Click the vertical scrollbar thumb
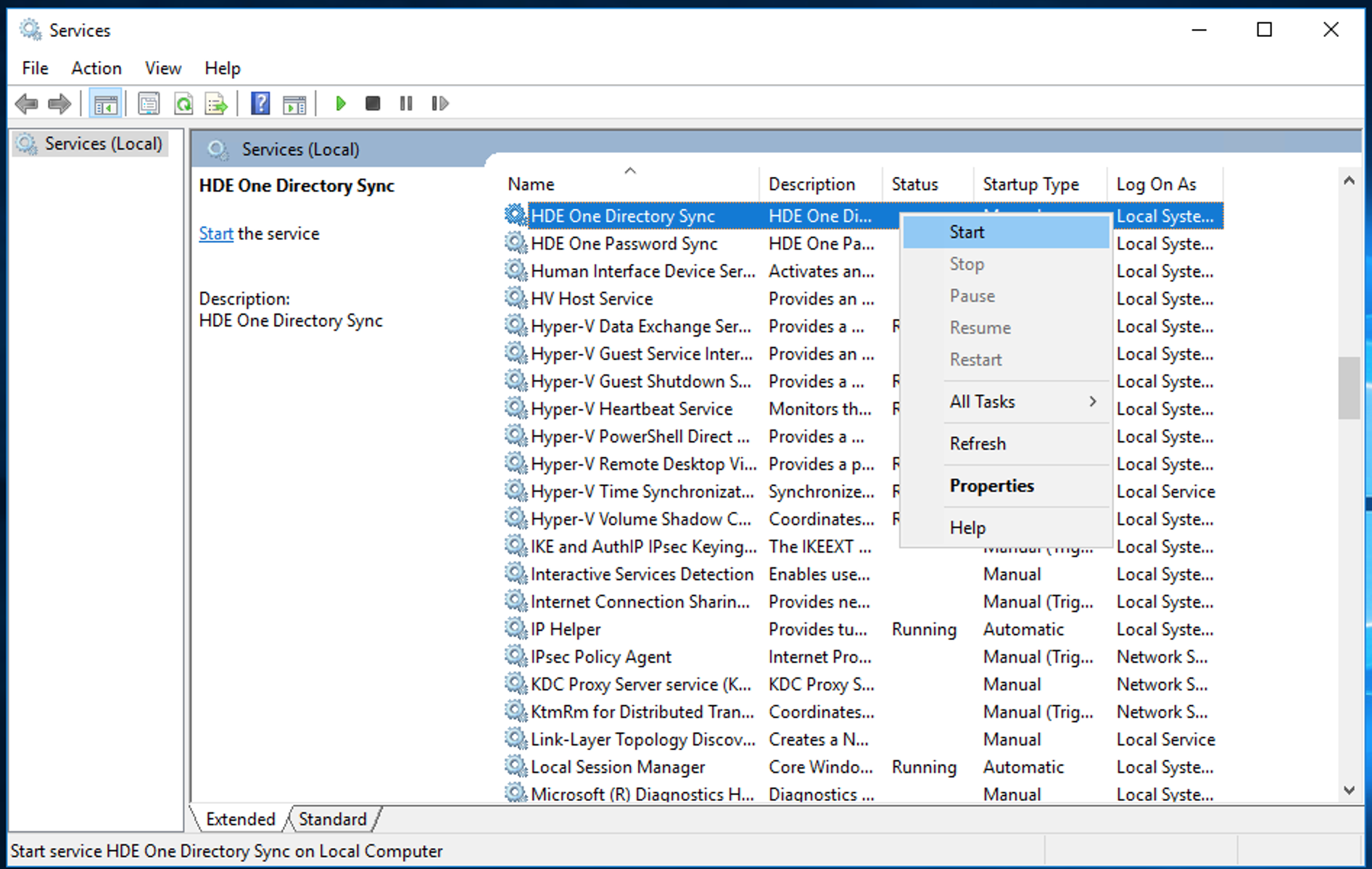Screen dimensions: 1372x869 [1349, 387]
